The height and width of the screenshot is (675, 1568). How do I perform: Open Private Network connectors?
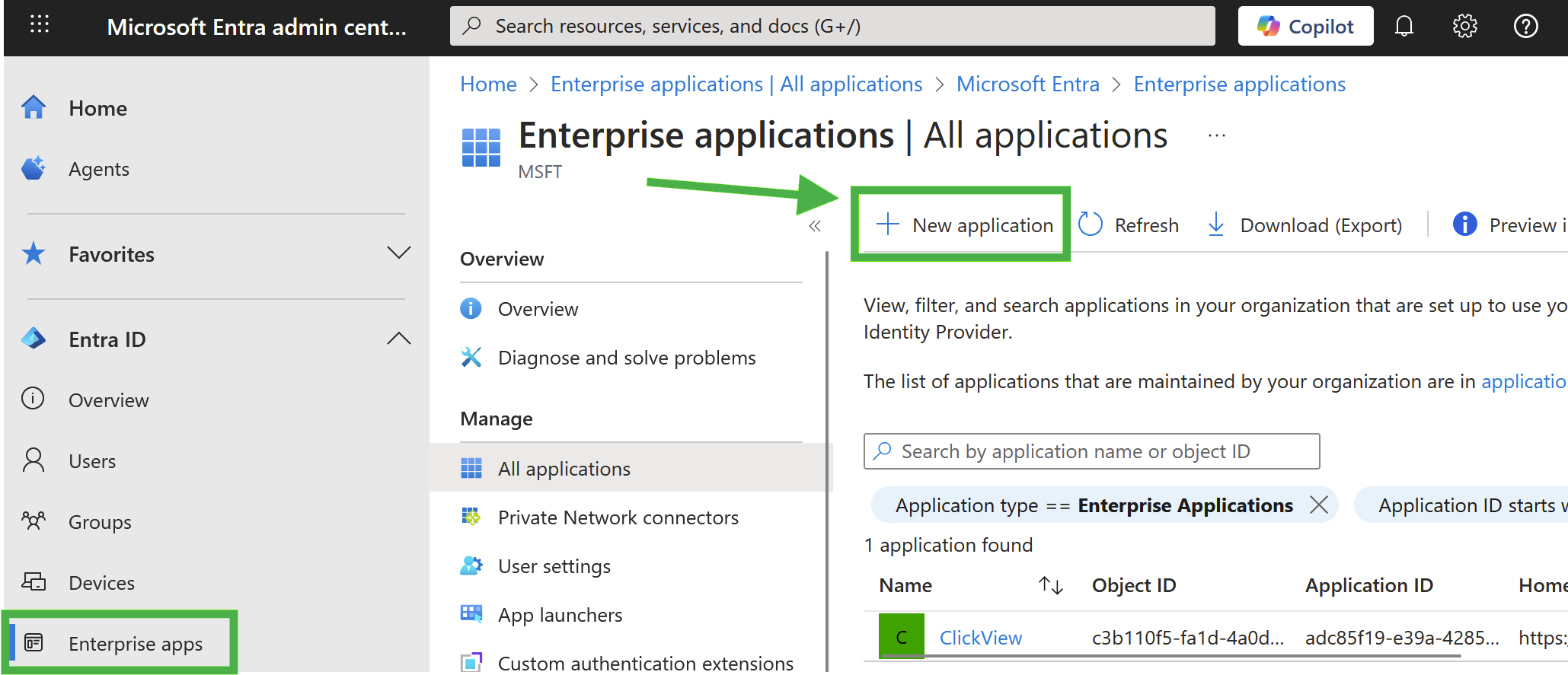[x=618, y=517]
